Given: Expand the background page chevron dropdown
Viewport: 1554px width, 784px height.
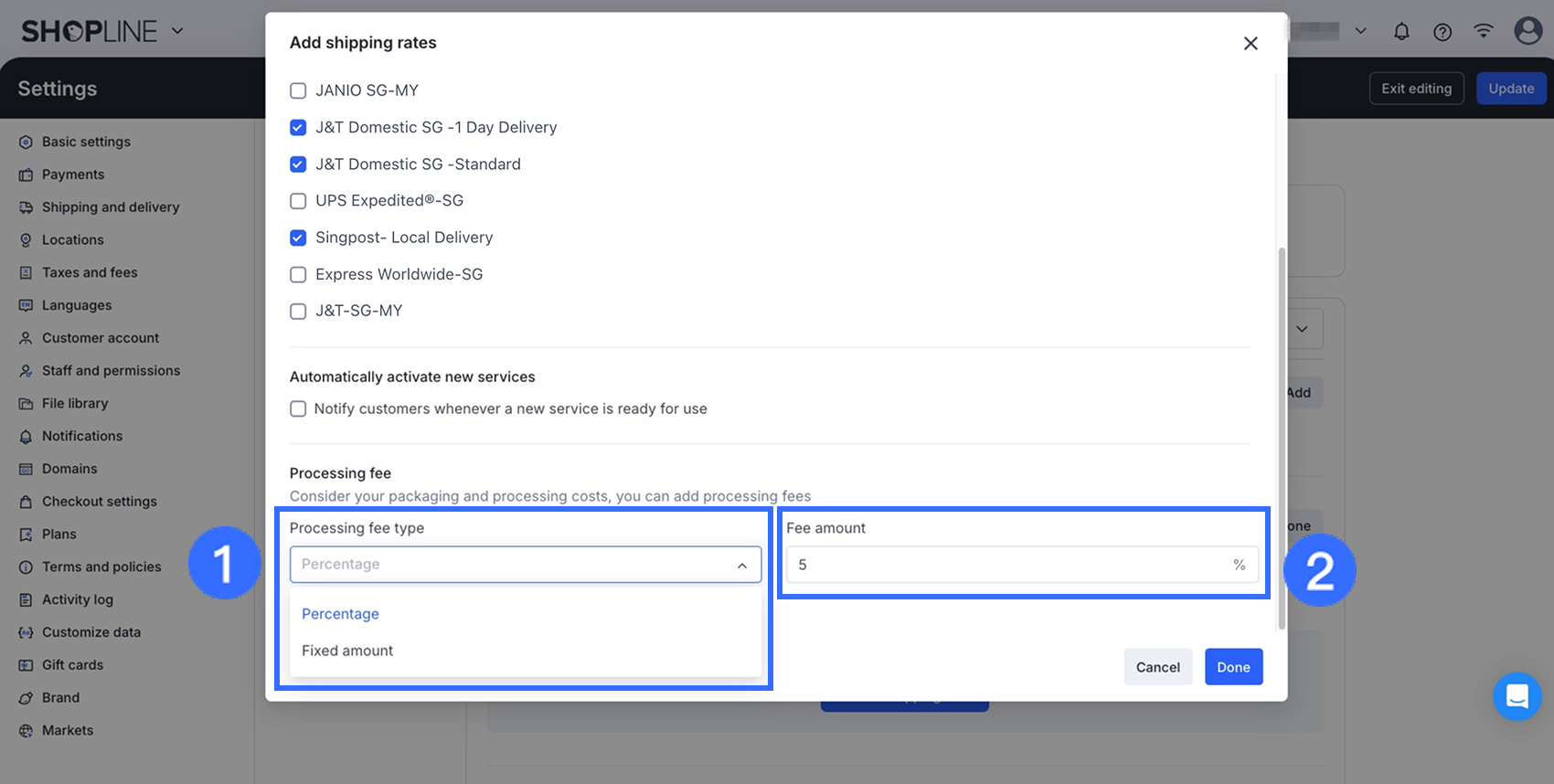Looking at the screenshot, I should [x=1302, y=329].
